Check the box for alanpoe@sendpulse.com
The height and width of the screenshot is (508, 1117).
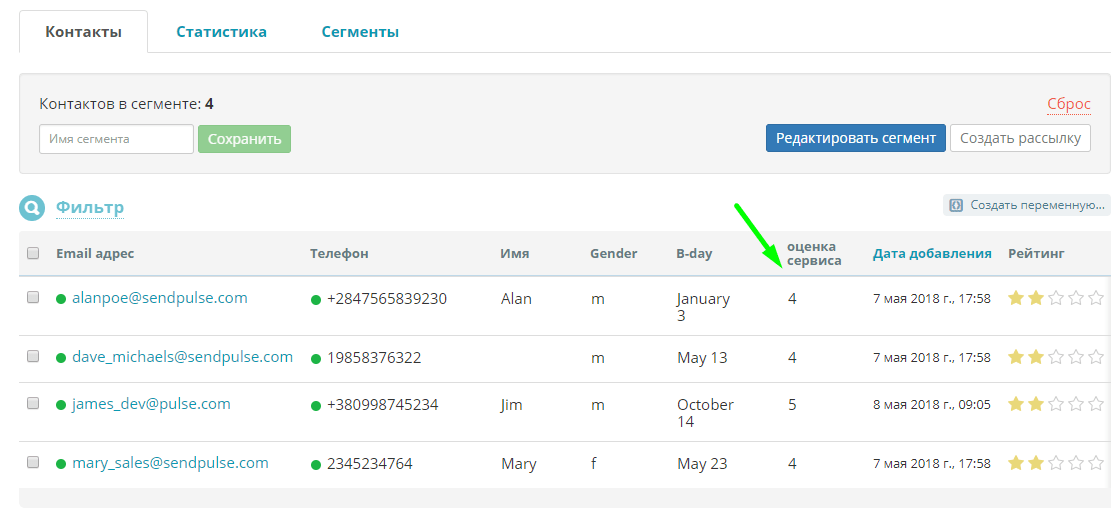pos(33,297)
